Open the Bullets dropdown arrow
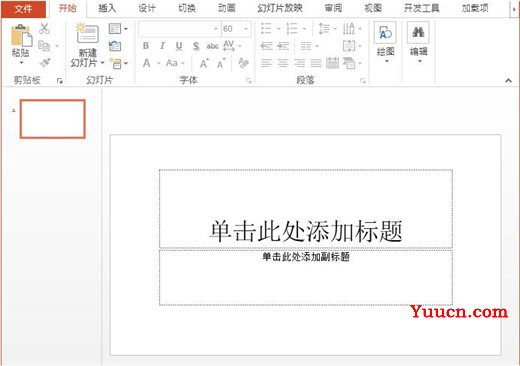This screenshot has width=520, height=366. coord(279,29)
